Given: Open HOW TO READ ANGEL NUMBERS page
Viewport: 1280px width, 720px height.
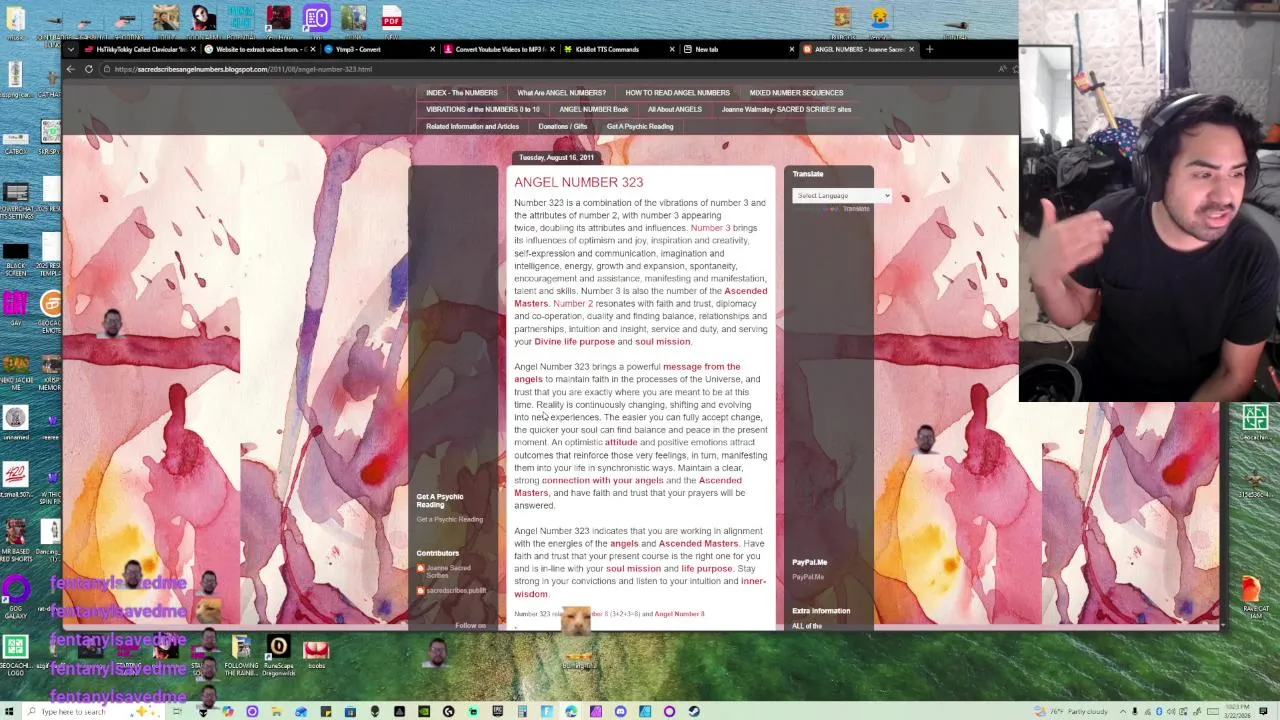Looking at the screenshot, I should (677, 92).
